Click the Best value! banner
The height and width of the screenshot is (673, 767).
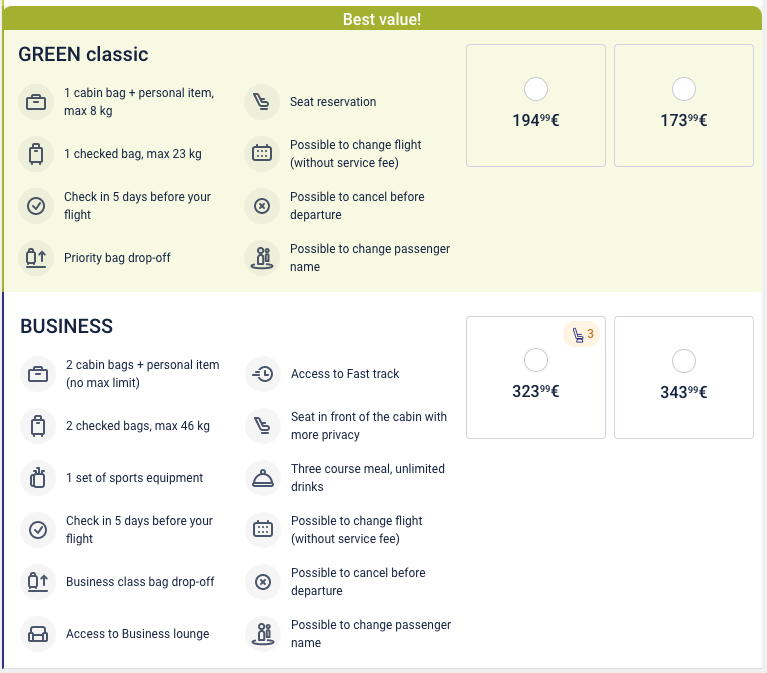pyautogui.click(x=382, y=19)
